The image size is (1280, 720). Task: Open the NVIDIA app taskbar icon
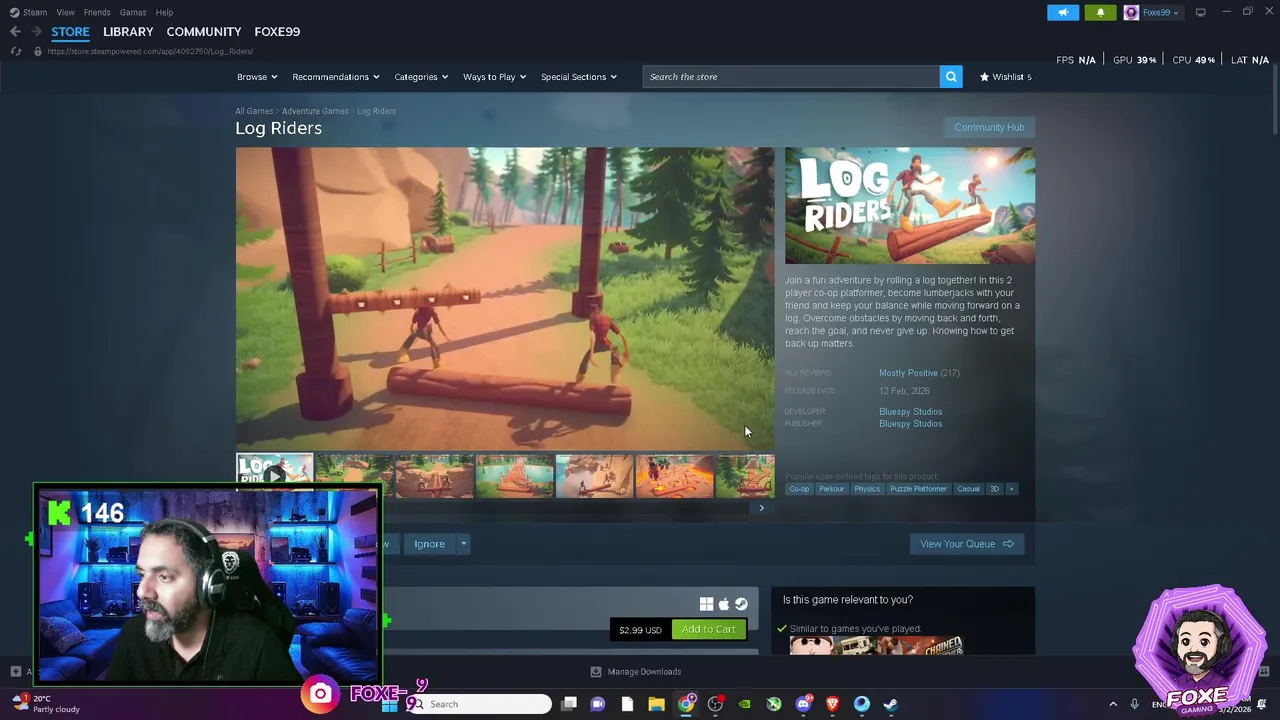click(x=744, y=704)
